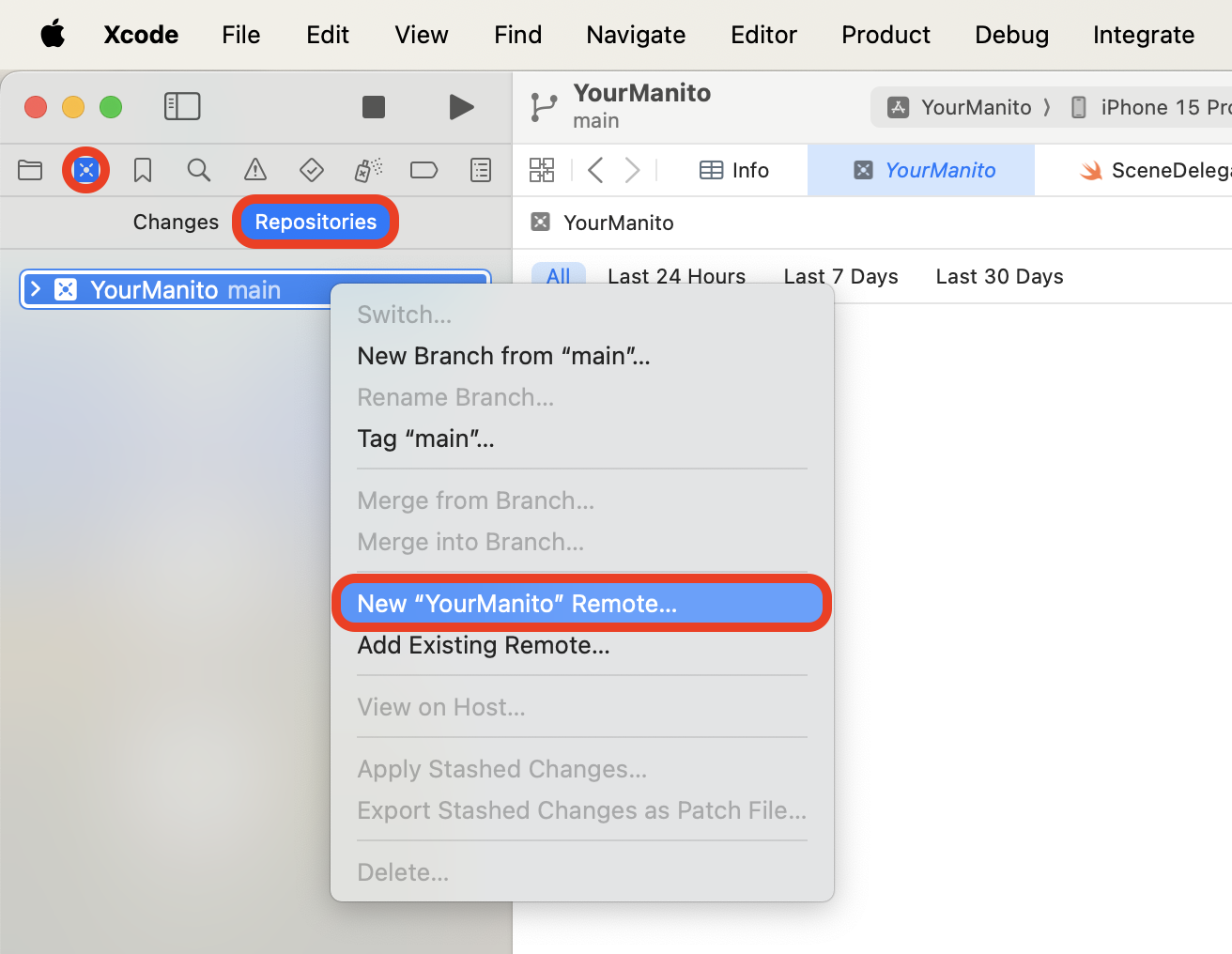Filter commits by All
1232x954 pixels.
559,276
